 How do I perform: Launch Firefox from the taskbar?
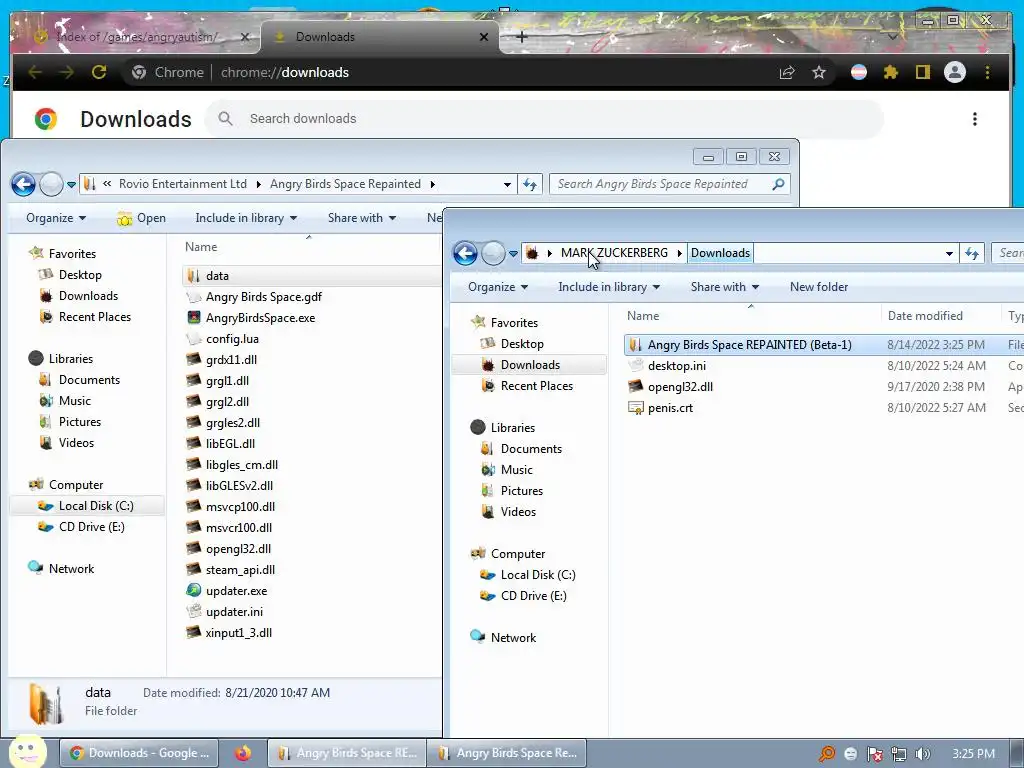[x=243, y=753]
